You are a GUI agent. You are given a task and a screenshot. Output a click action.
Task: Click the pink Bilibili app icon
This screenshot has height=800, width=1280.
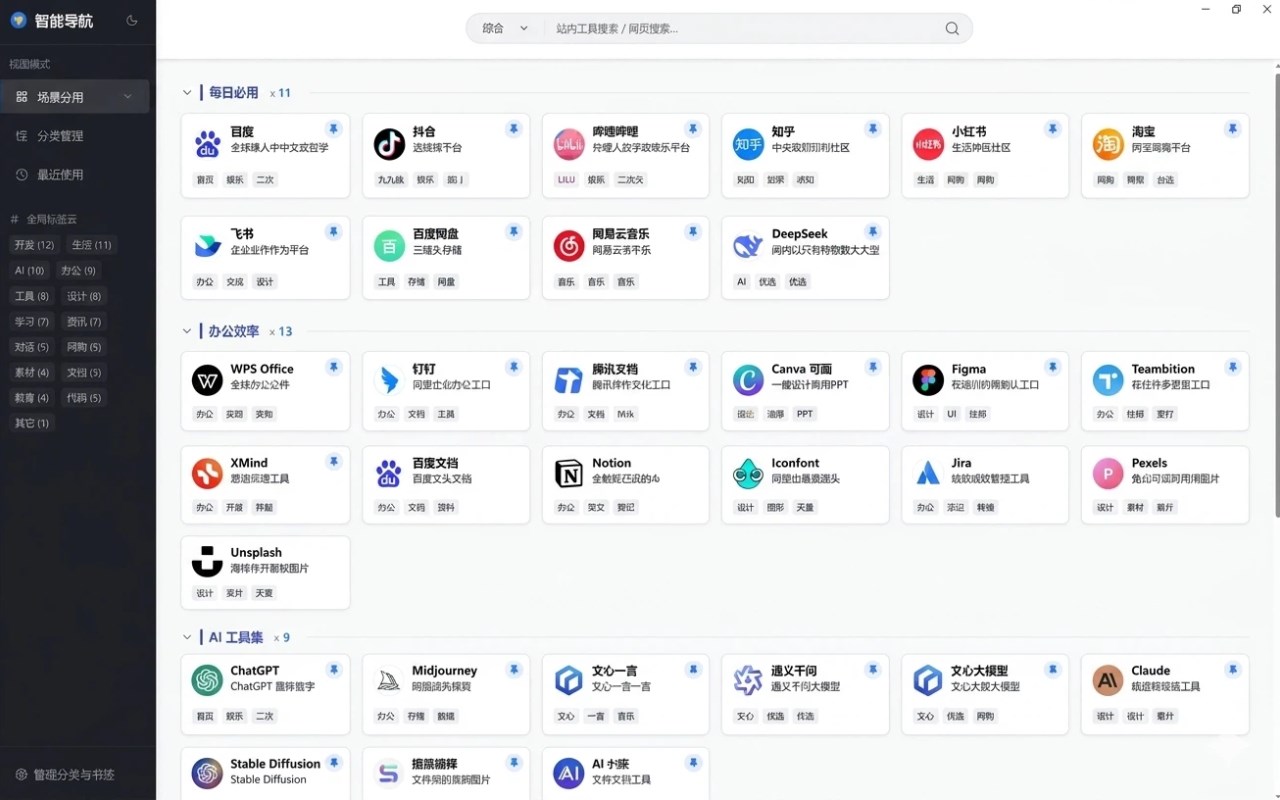point(569,144)
